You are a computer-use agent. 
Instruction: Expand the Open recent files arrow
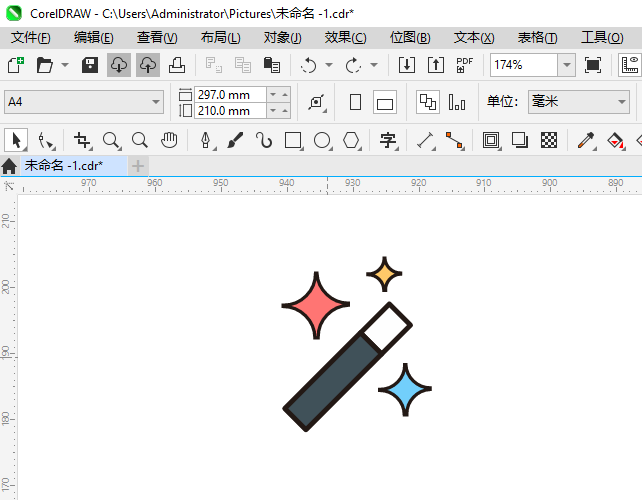[65, 65]
